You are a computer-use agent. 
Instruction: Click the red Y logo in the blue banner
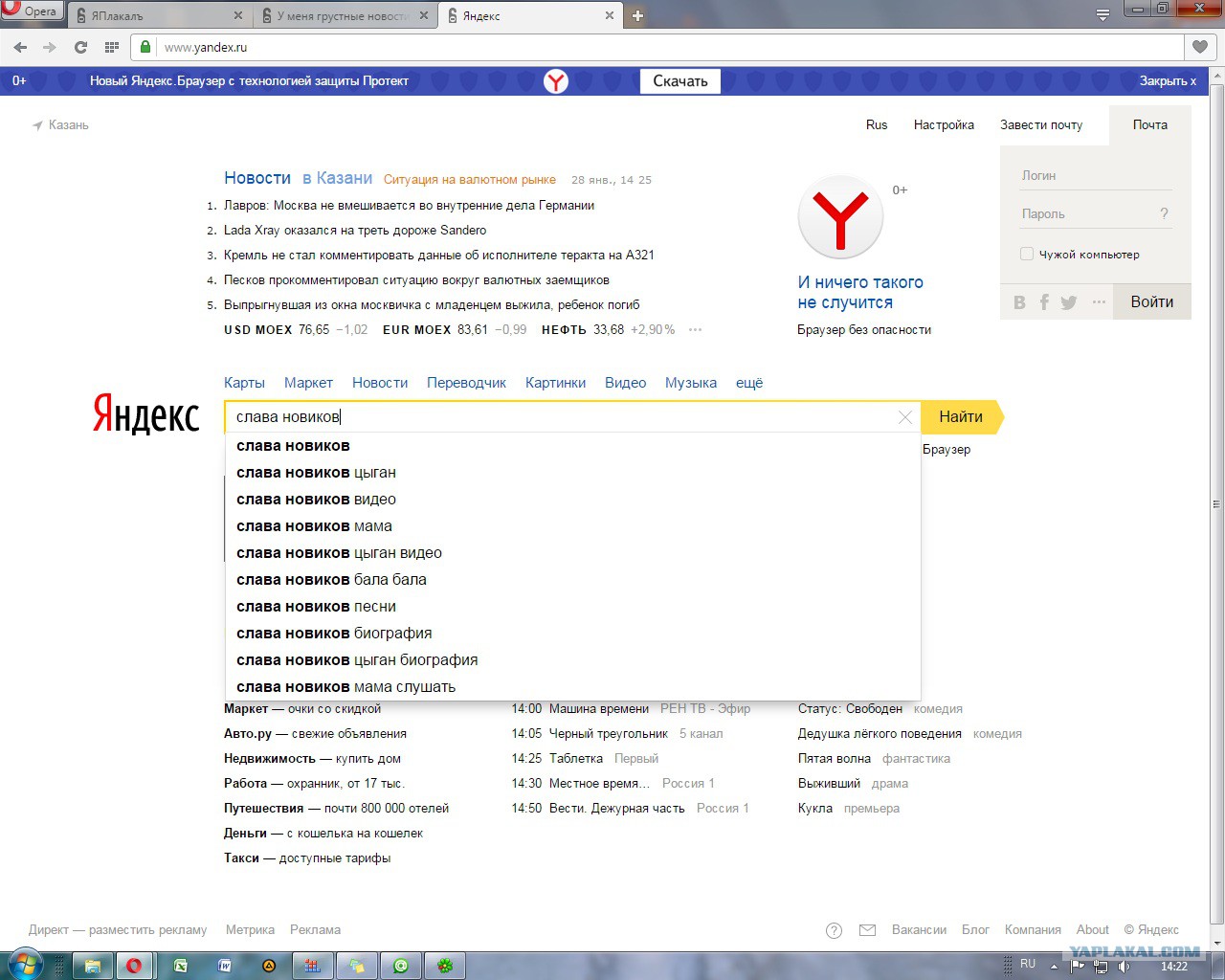pos(556,81)
